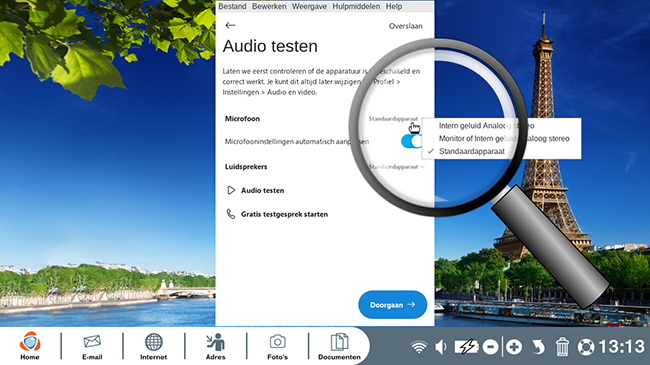
Task: Click the blue Doorgaan button
Action: pyautogui.click(x=392, y=304)
